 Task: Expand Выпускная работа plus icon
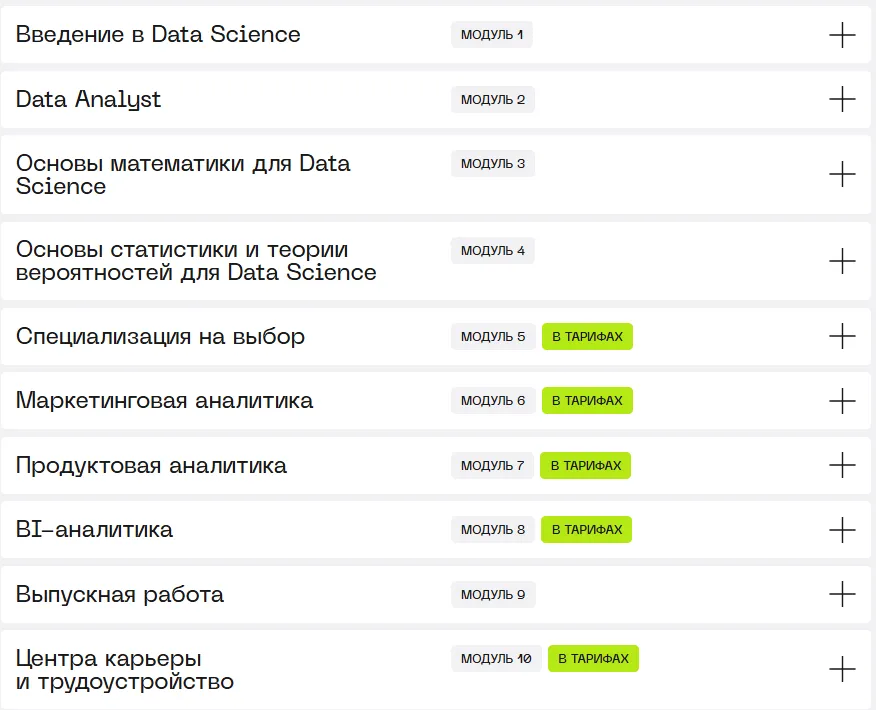842,594
